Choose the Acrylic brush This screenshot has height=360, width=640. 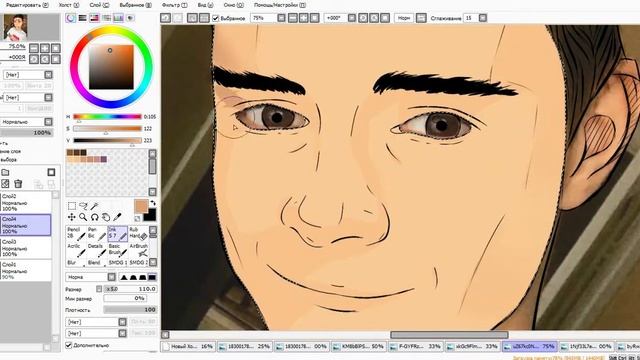tap(76, 250)
